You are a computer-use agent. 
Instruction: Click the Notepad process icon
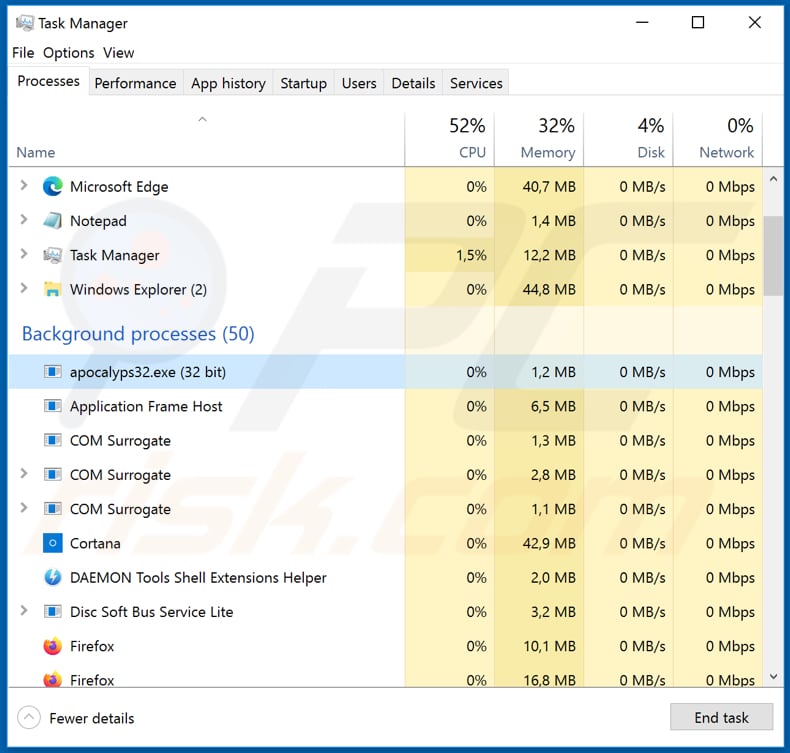click(52, 221)
